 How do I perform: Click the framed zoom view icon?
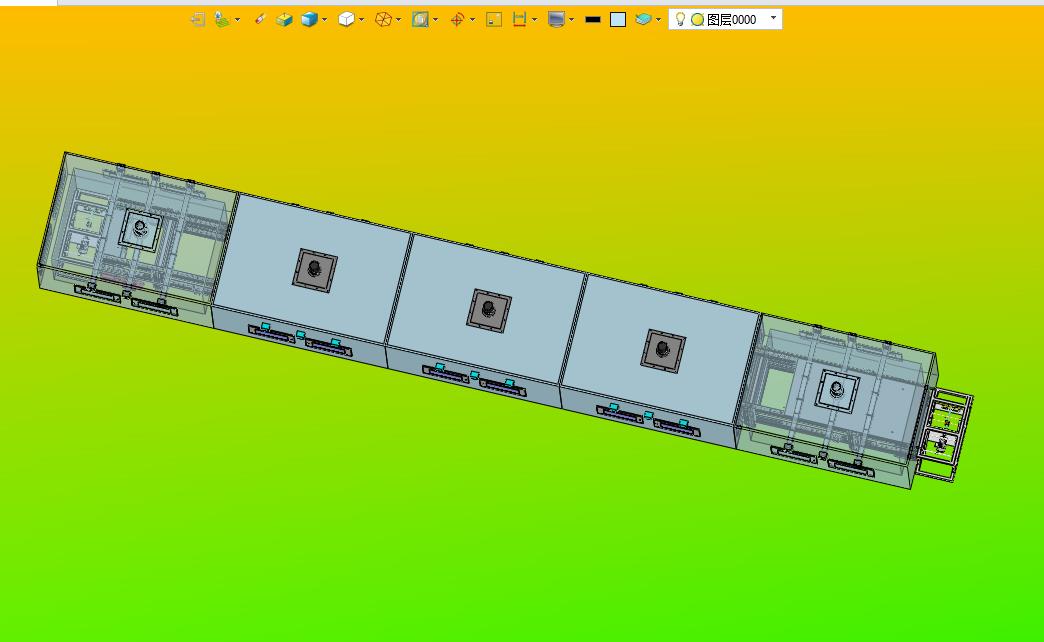coord(420,20)
